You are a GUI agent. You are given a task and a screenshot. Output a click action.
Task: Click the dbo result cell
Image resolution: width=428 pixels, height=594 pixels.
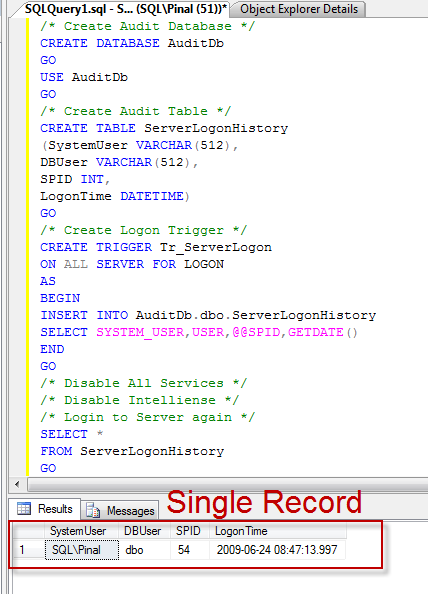(145, 550)
